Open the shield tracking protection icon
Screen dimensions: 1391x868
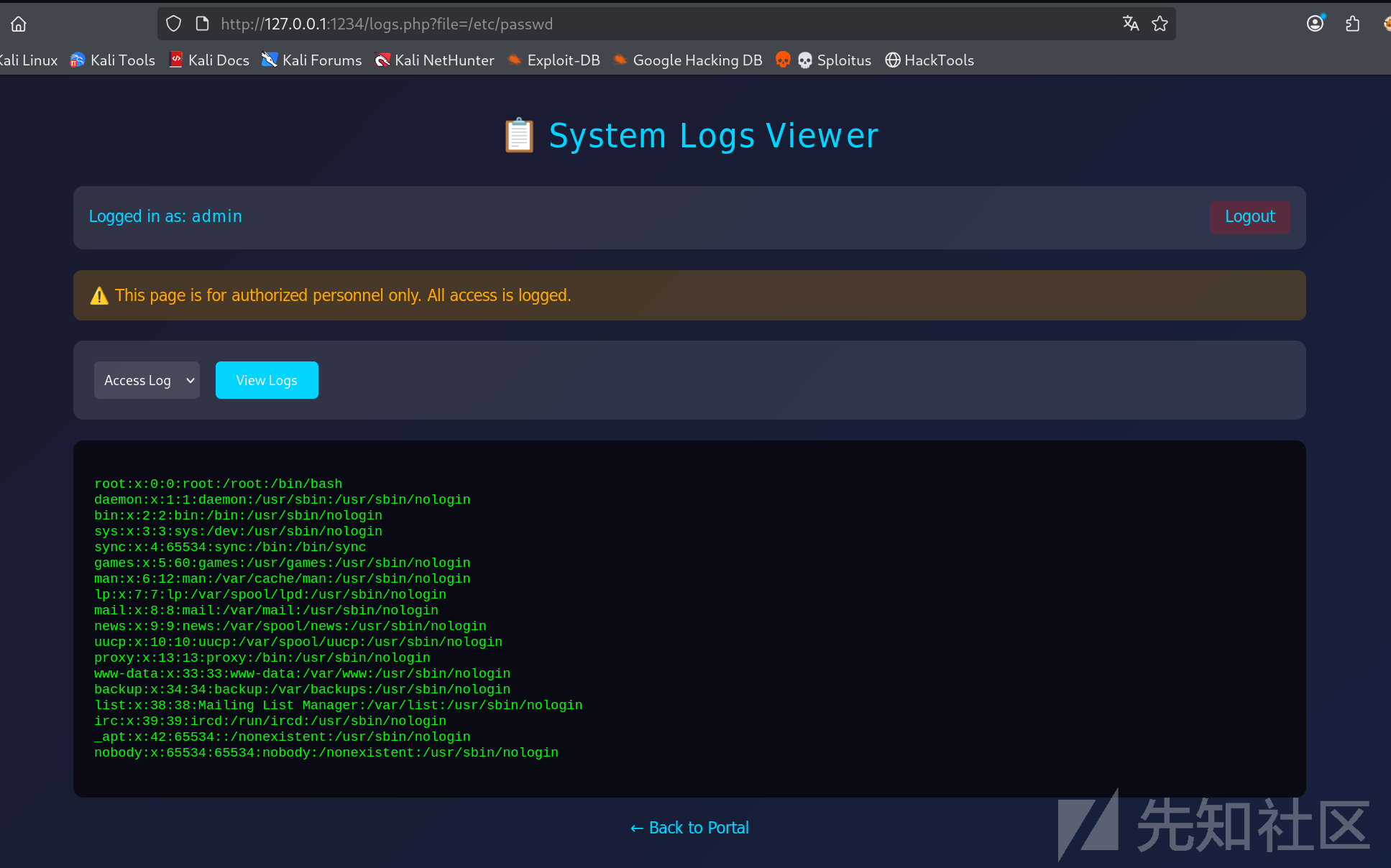173,24
